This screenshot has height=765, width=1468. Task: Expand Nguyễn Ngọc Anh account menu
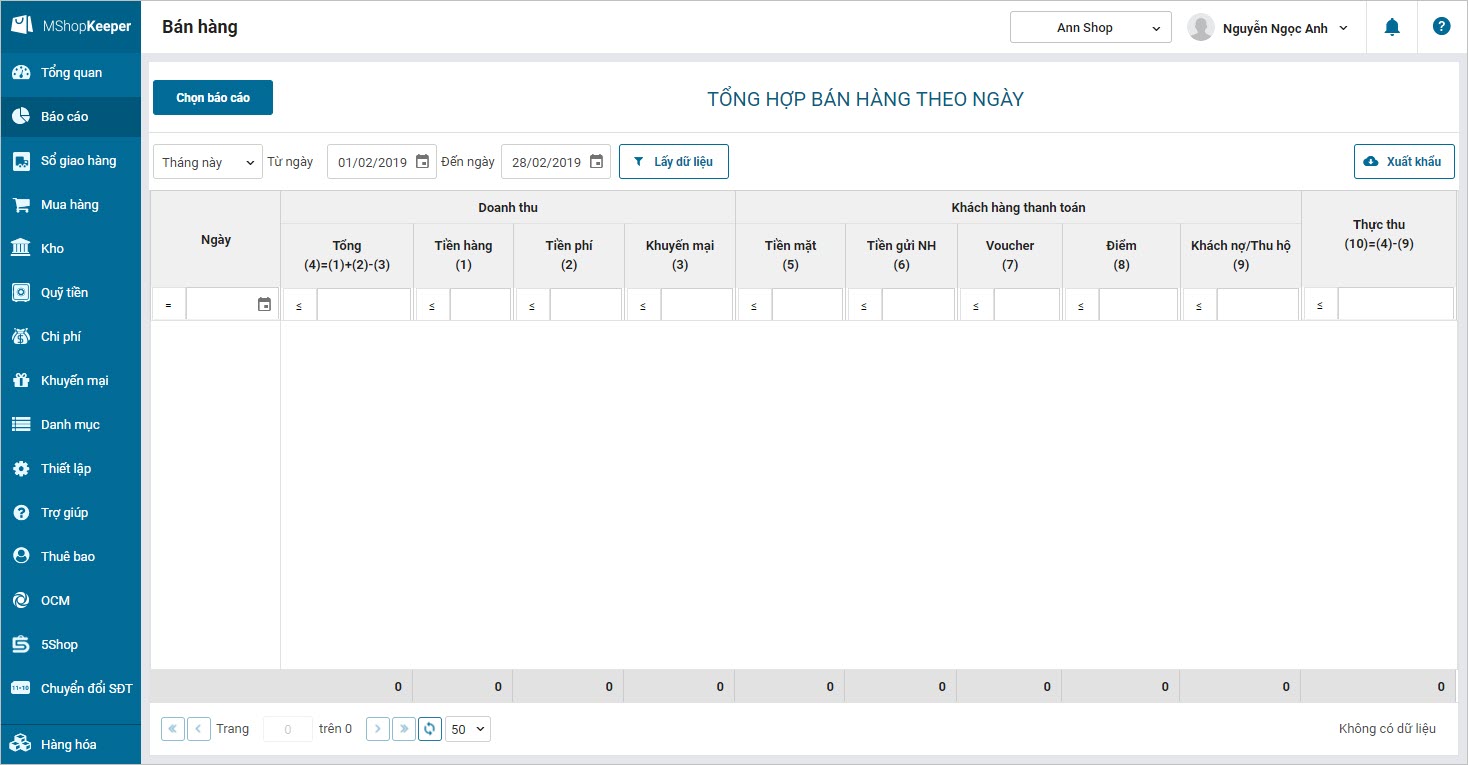pyautogui.click(x=1285, y=28)
